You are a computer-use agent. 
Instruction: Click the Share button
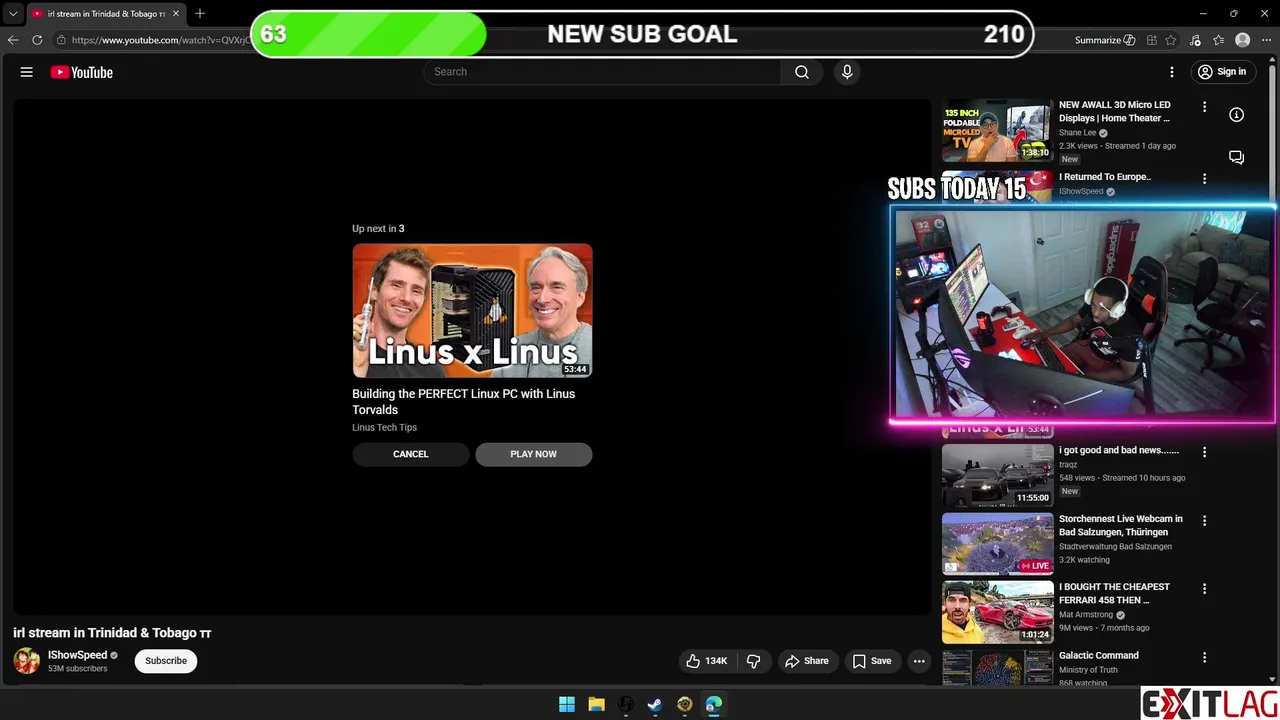tap(807, 661)
